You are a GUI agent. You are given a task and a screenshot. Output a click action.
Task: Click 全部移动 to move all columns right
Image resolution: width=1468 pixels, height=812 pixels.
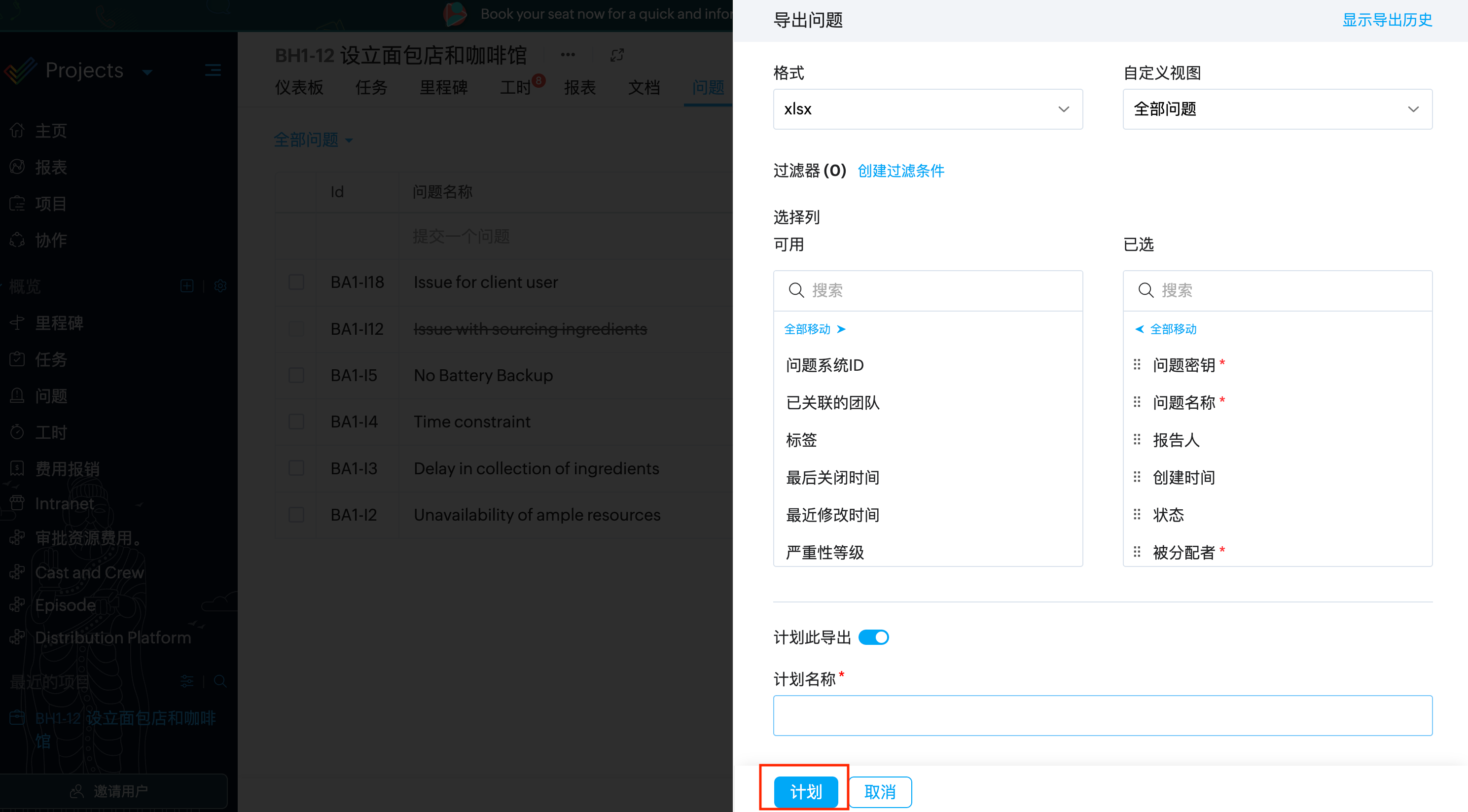coord(814,329)
